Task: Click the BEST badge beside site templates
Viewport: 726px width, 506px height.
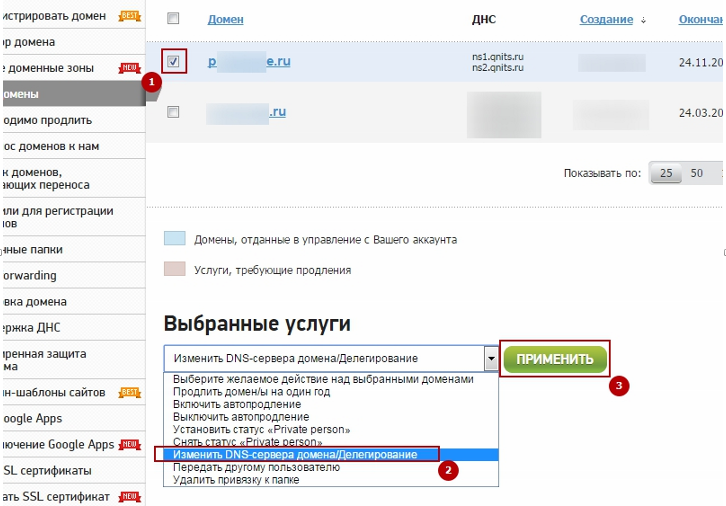Action: coord(130,393)
